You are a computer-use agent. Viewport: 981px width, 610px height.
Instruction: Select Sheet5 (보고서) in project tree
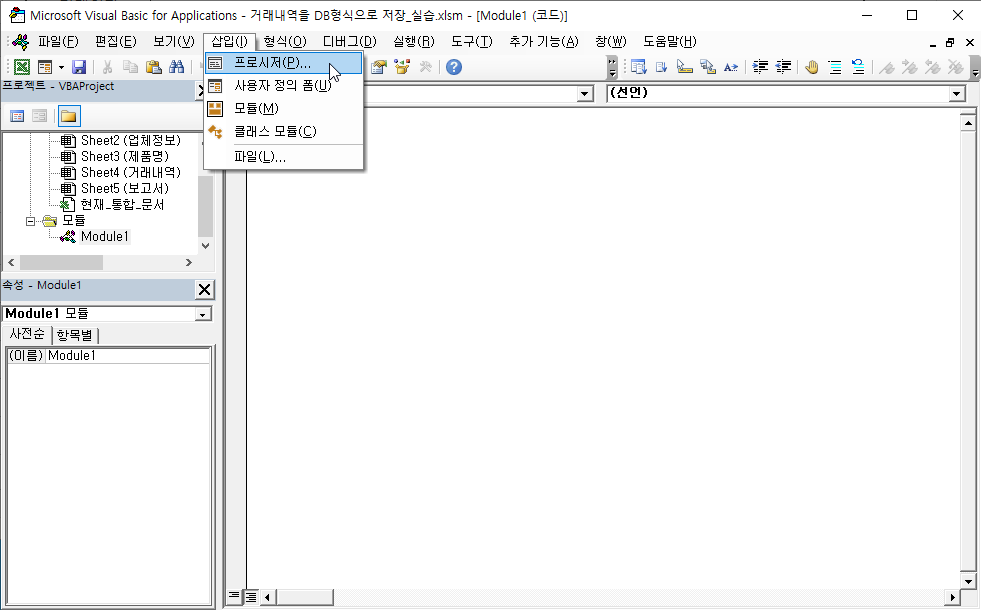click(125, 188)
